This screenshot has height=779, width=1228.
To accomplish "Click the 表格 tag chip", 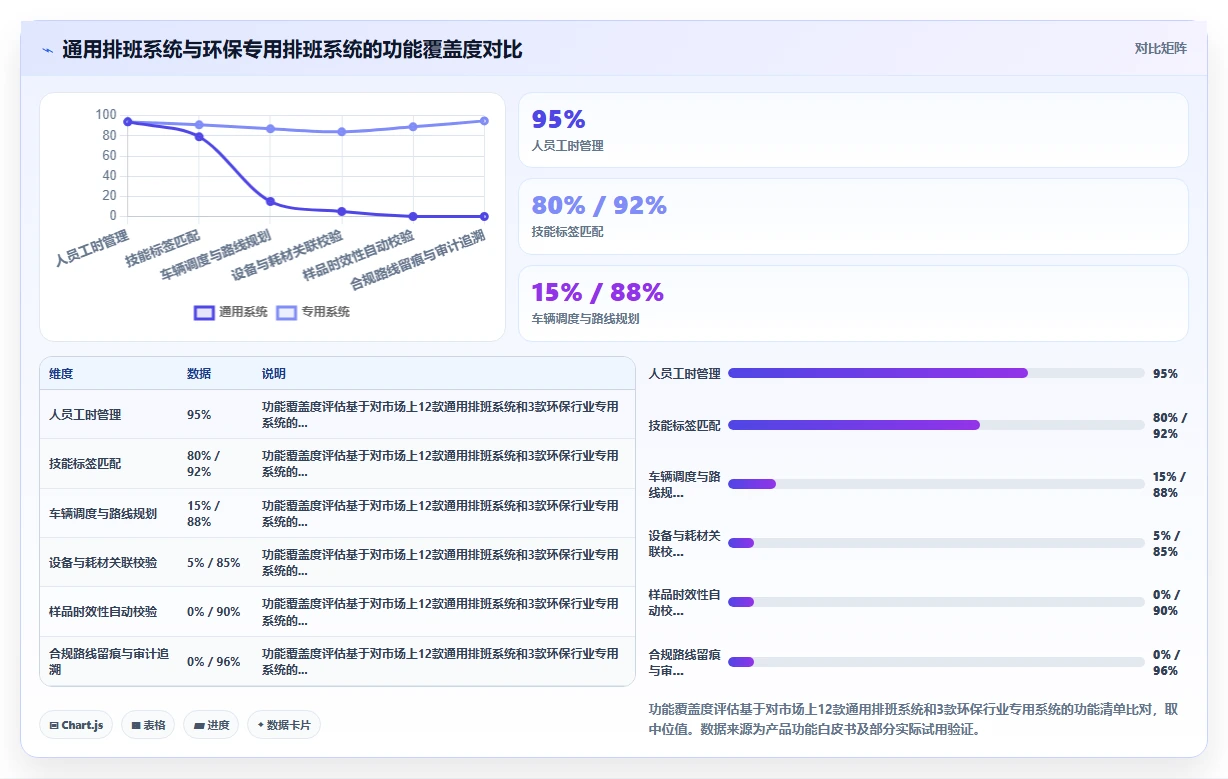I will 148,725.
